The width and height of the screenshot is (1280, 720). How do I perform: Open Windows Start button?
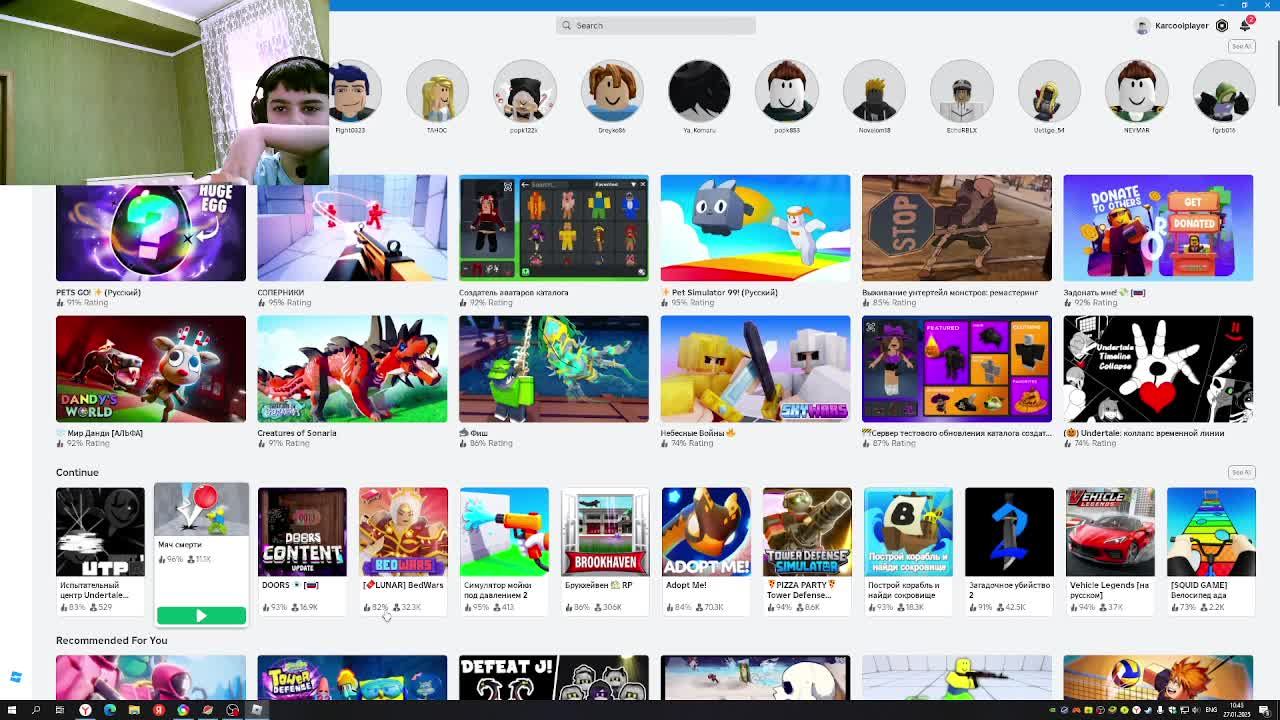14,710
